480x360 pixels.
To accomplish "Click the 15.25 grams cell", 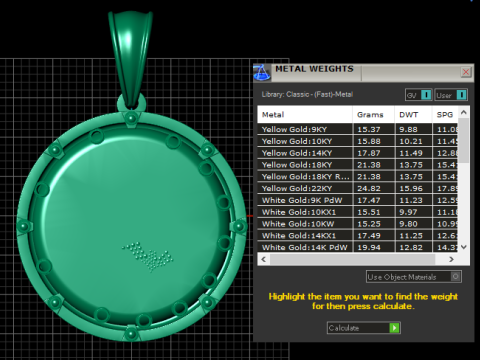I will [374, 224].
